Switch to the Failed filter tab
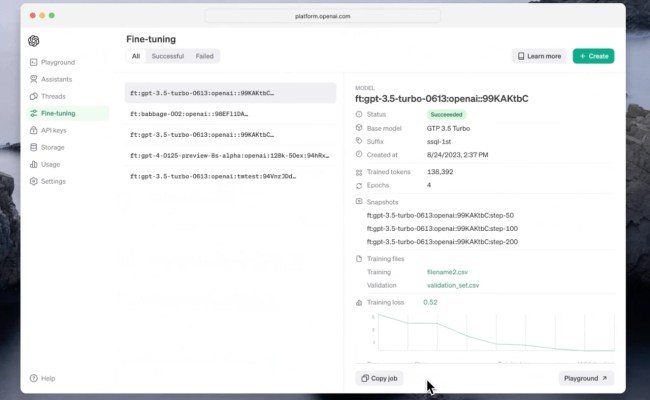 [x=204, y=56]
